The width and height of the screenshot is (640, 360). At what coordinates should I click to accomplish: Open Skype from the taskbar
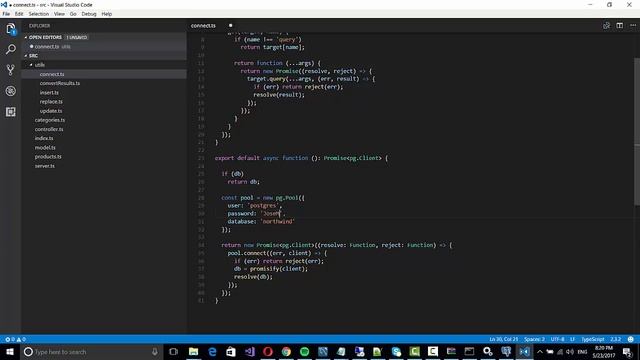396,351
